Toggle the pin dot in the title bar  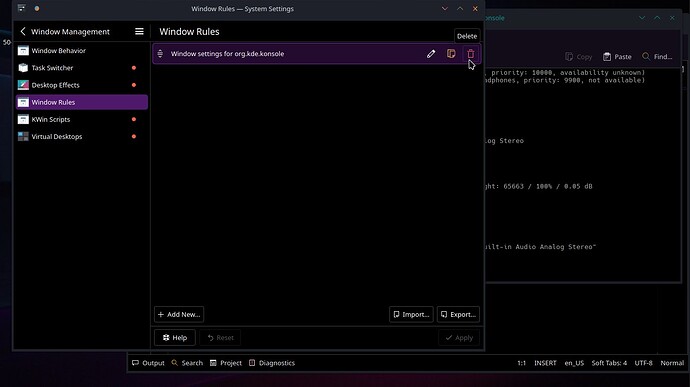(37, 8)
